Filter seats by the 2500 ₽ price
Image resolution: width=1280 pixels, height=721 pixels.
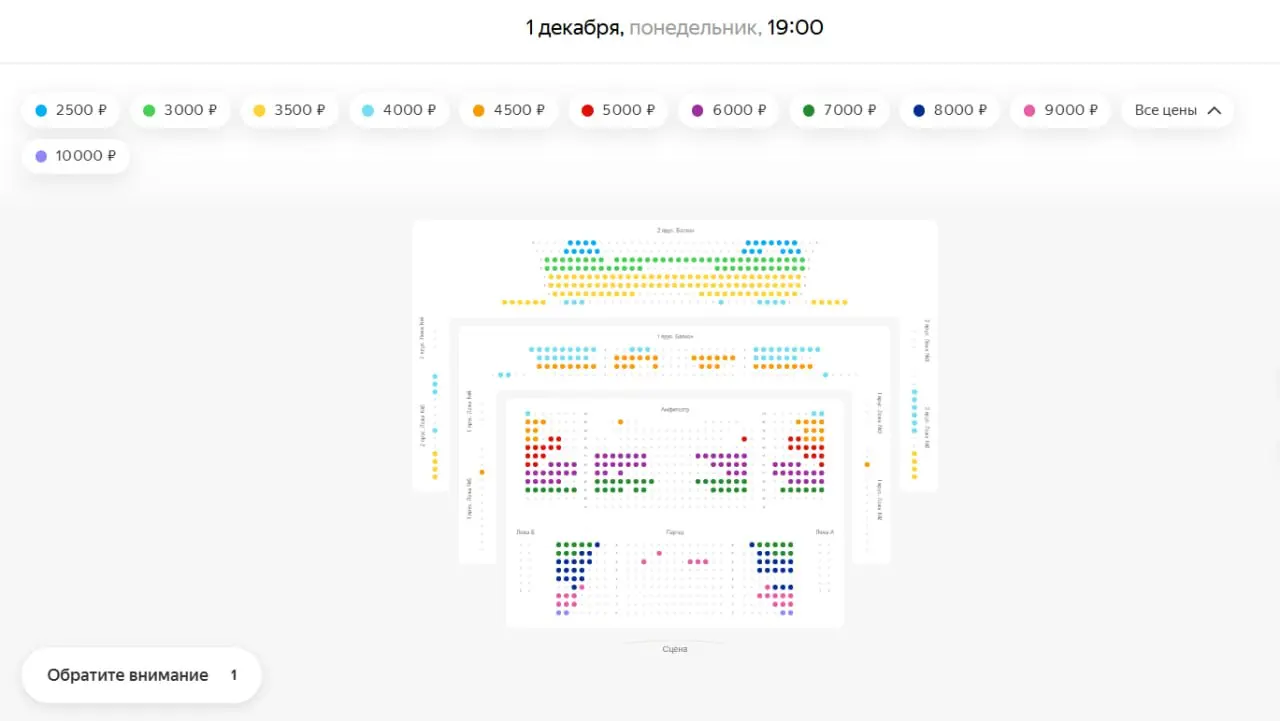pos(70,110)
